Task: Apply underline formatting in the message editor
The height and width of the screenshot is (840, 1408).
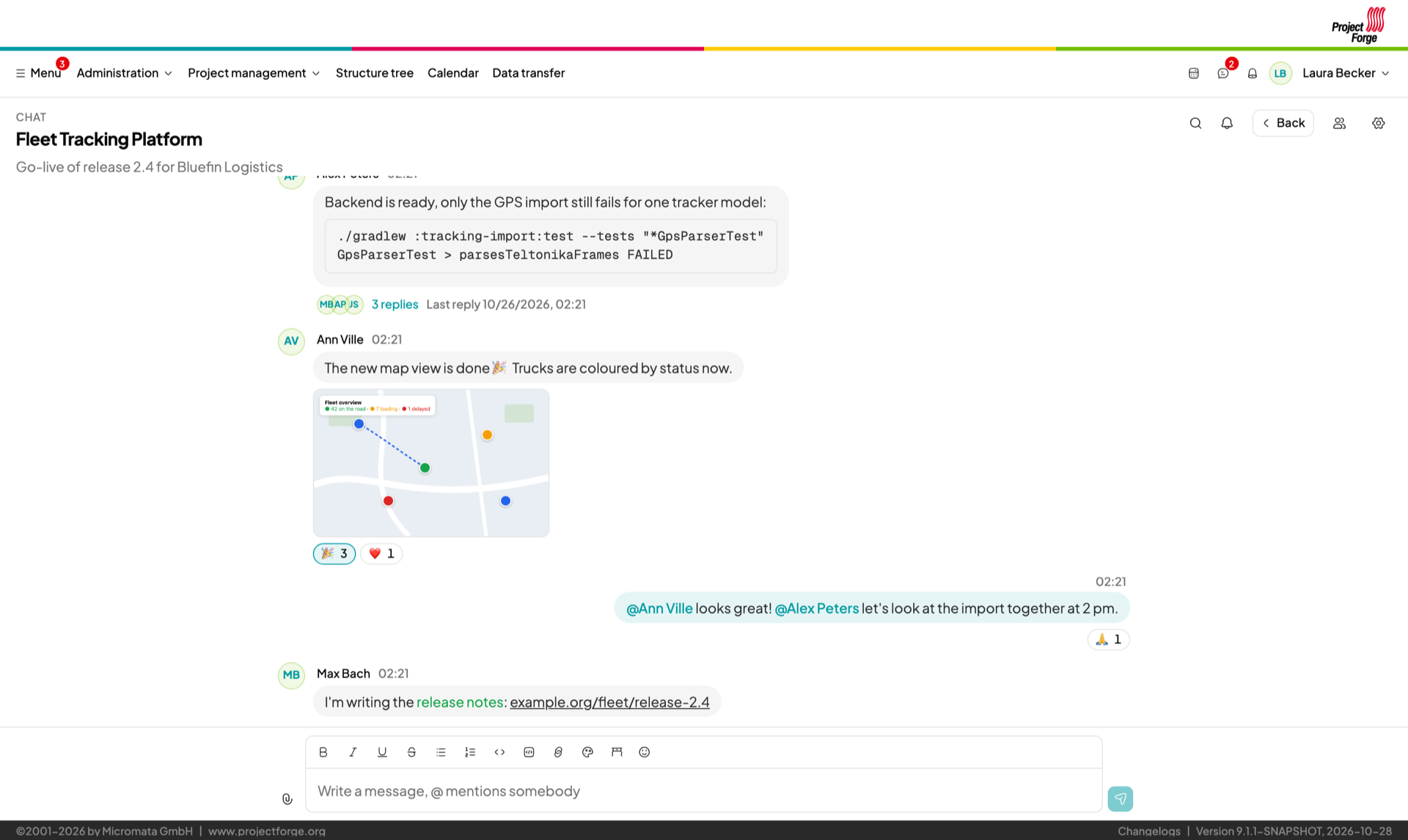Action: coord(382,752)
